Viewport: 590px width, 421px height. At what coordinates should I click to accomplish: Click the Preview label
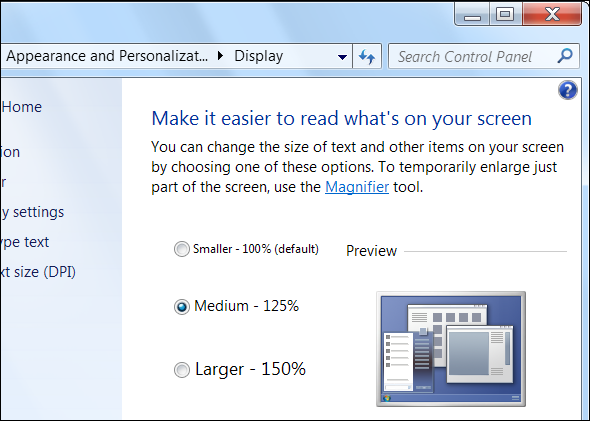point(371,251)
